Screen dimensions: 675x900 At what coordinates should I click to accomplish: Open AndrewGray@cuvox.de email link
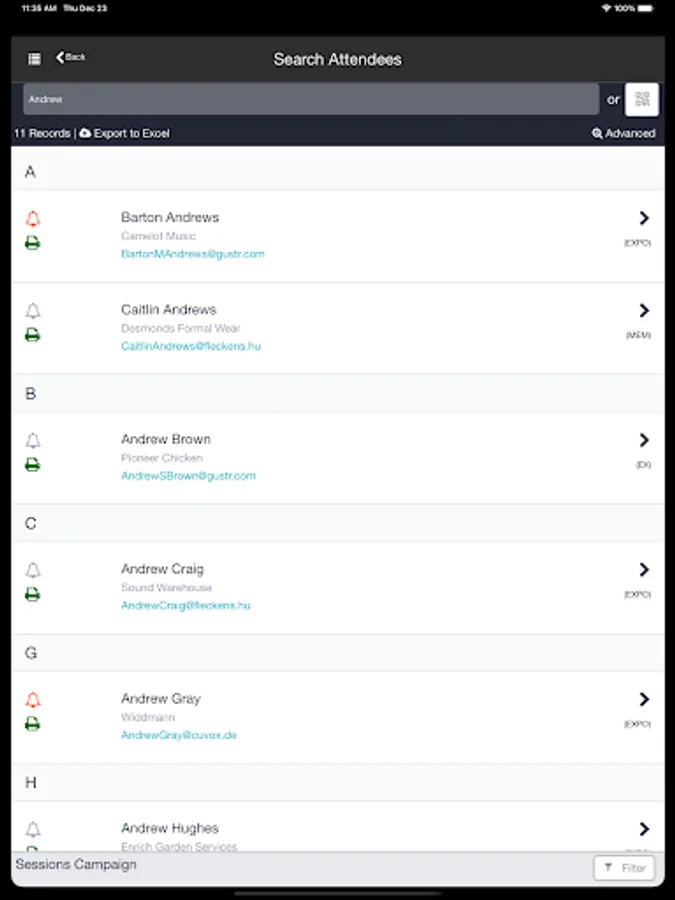tap(179, 735)
